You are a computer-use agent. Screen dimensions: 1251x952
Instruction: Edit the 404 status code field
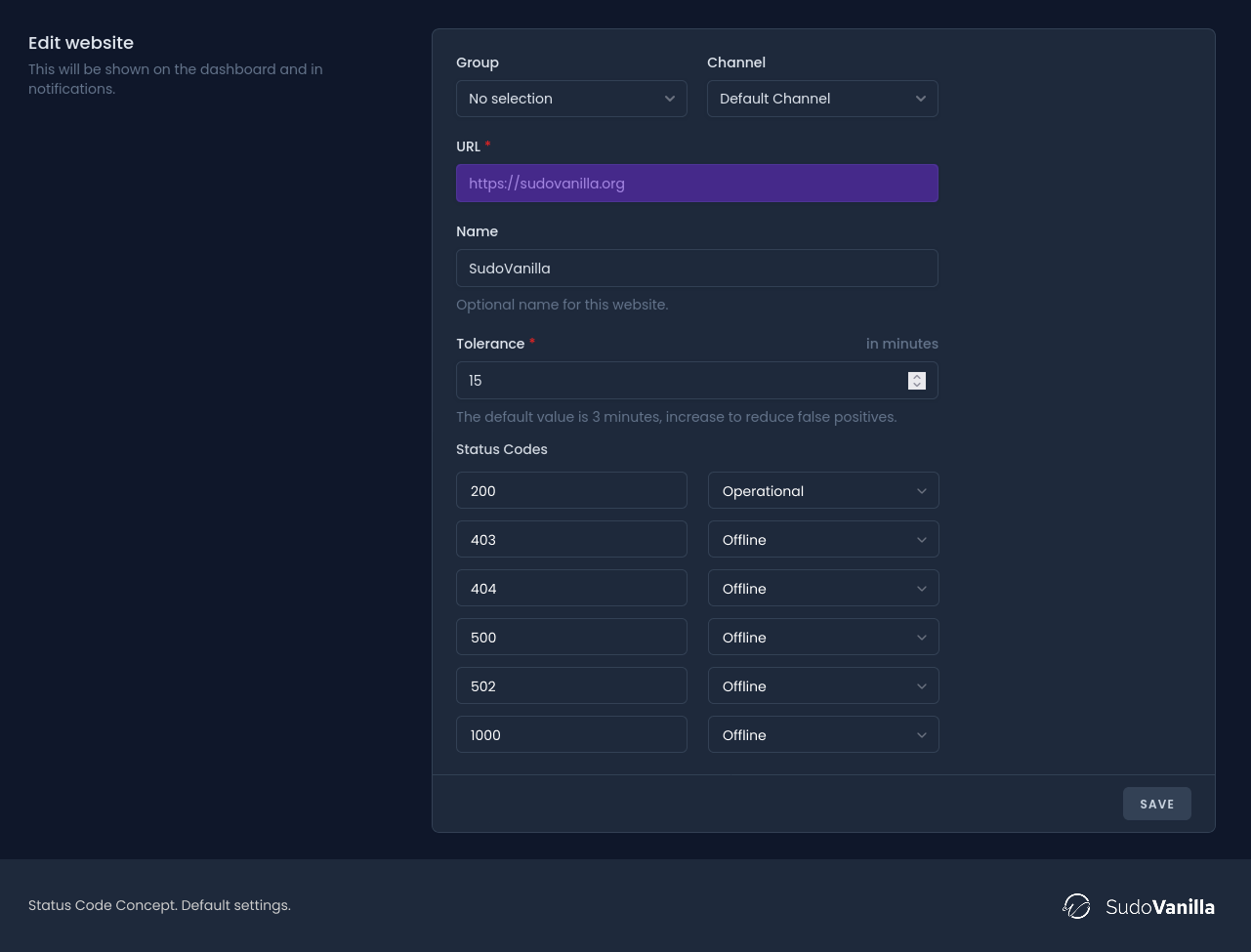(571, 589)
